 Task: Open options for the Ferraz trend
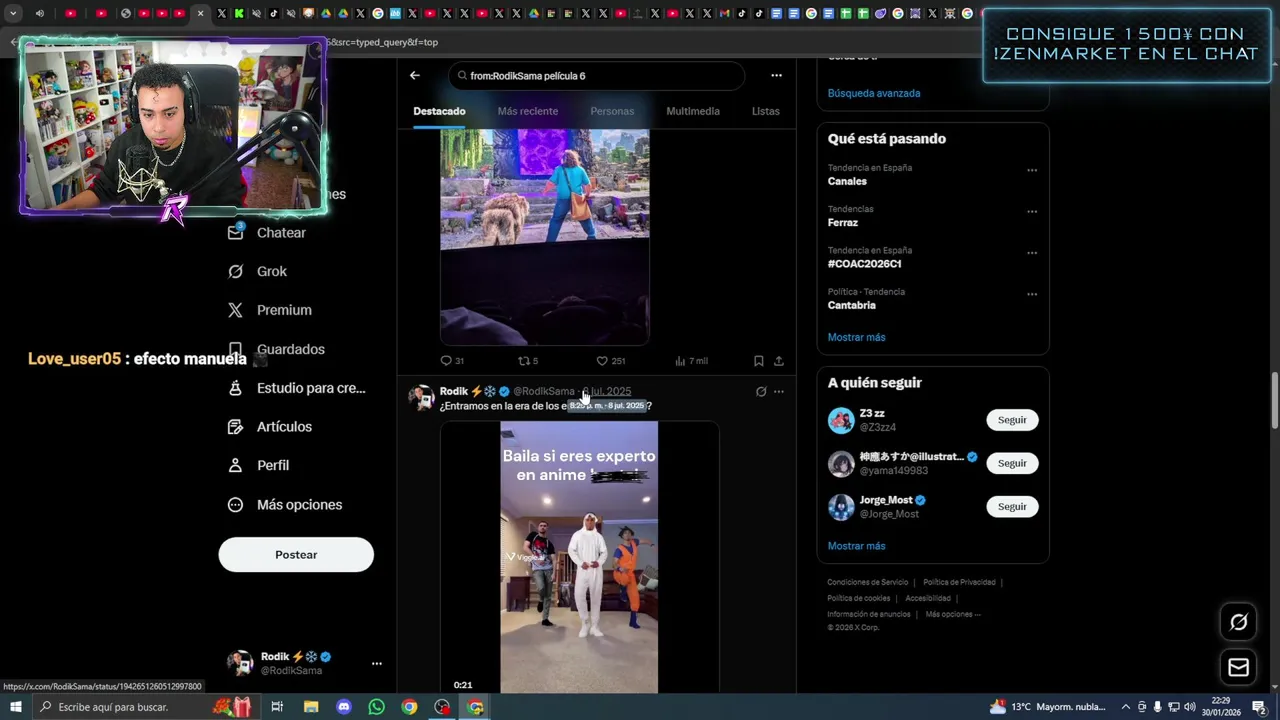pos(1032,211)
